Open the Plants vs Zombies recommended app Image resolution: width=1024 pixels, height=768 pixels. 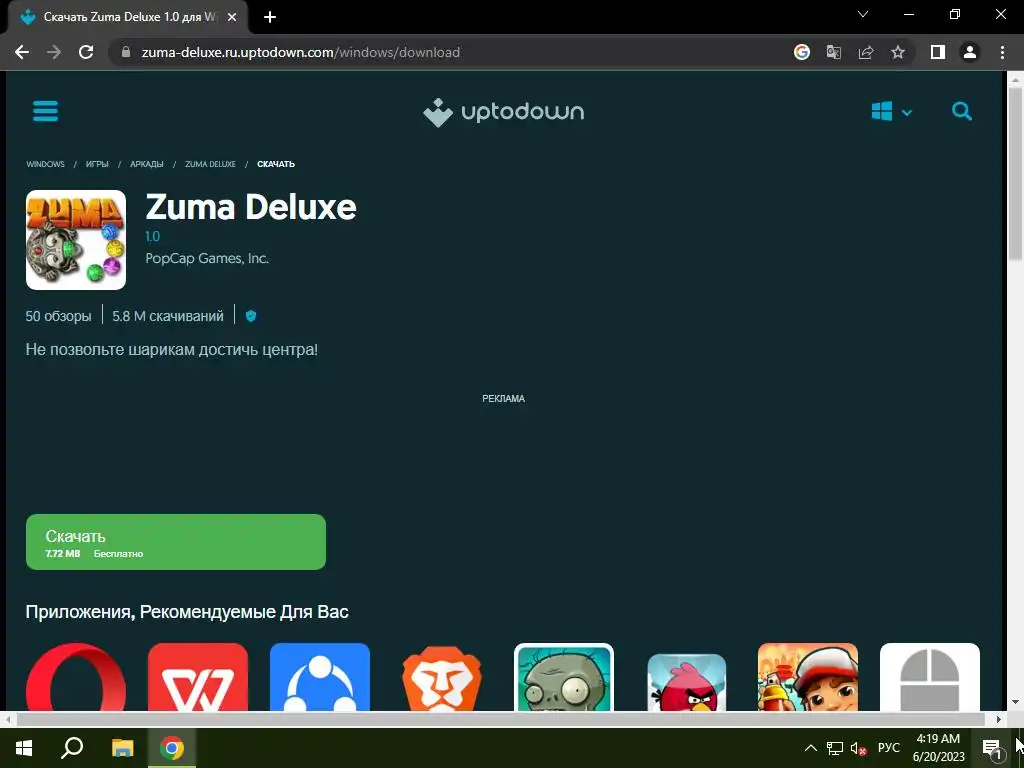click(564, 677)
